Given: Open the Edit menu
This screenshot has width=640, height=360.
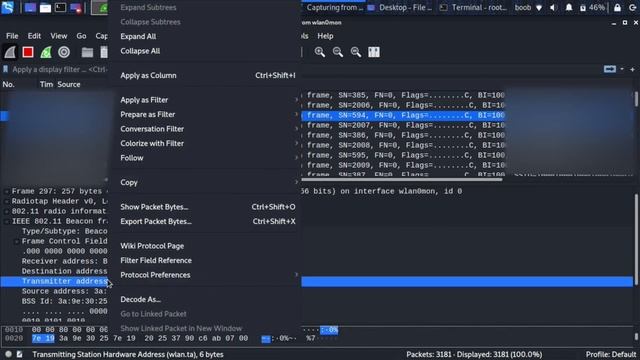Looking at the screenshot, I should pos(34,36).
